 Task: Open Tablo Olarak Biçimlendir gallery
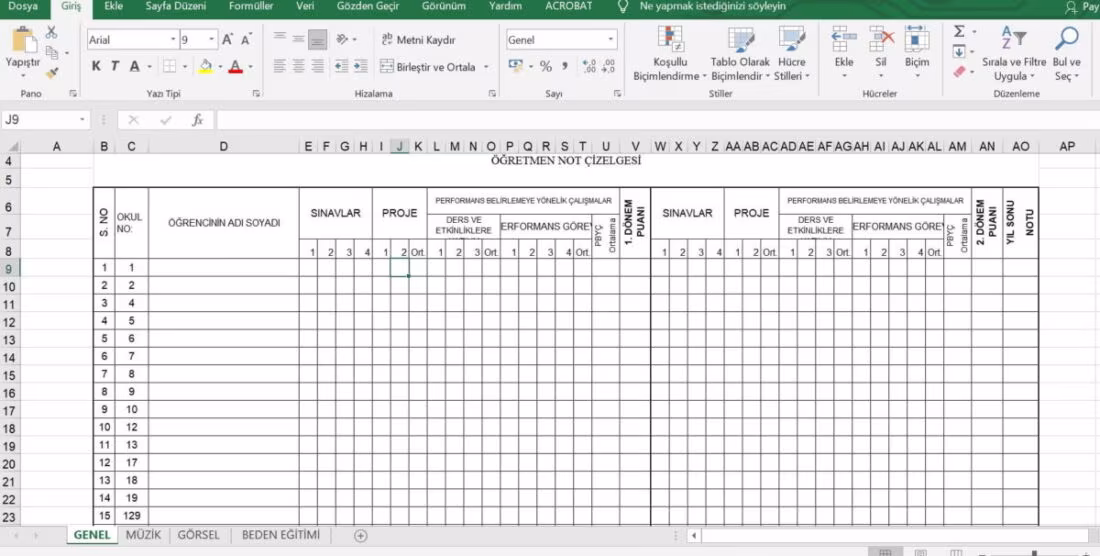741,54
